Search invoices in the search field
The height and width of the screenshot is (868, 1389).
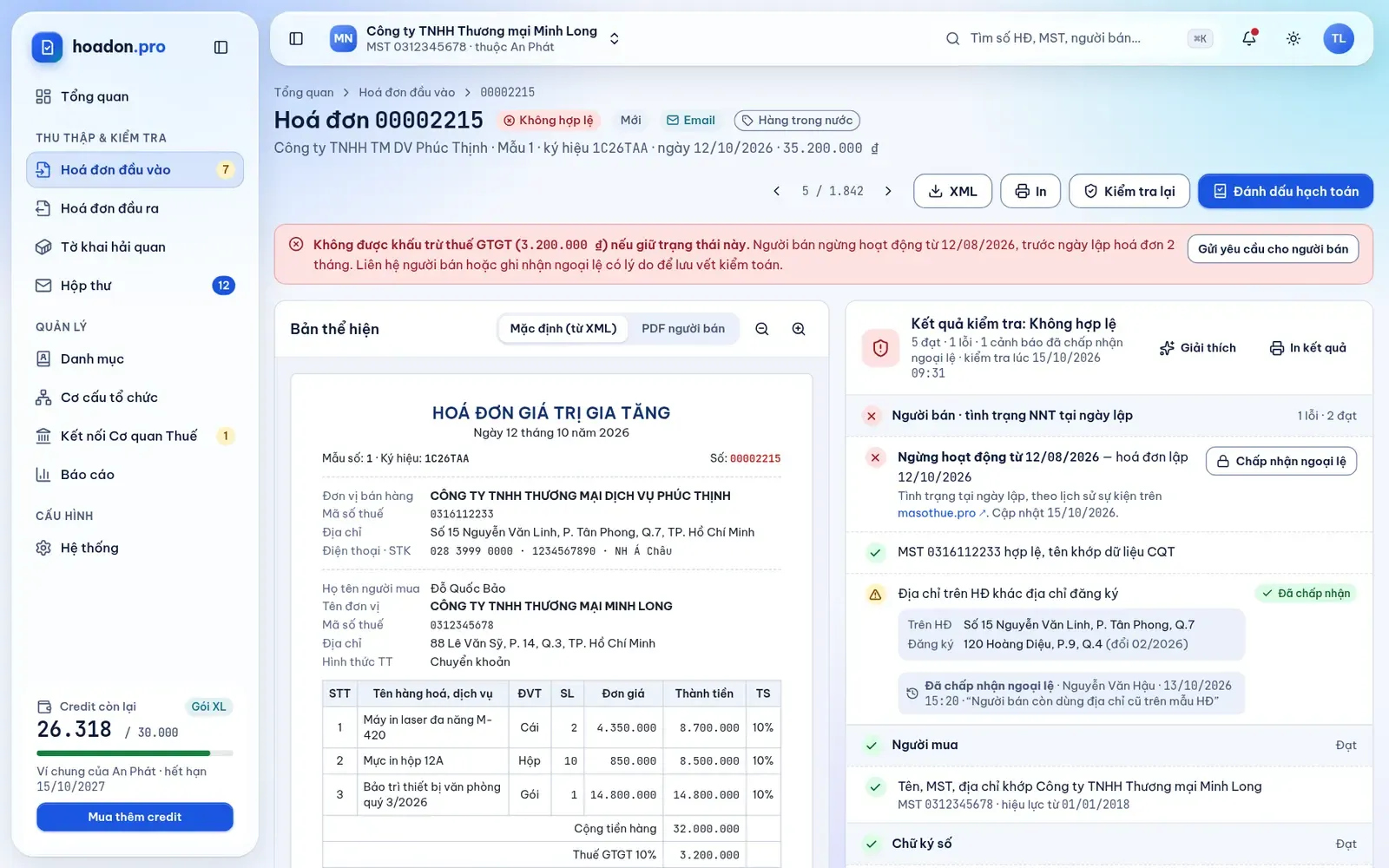1078,38
